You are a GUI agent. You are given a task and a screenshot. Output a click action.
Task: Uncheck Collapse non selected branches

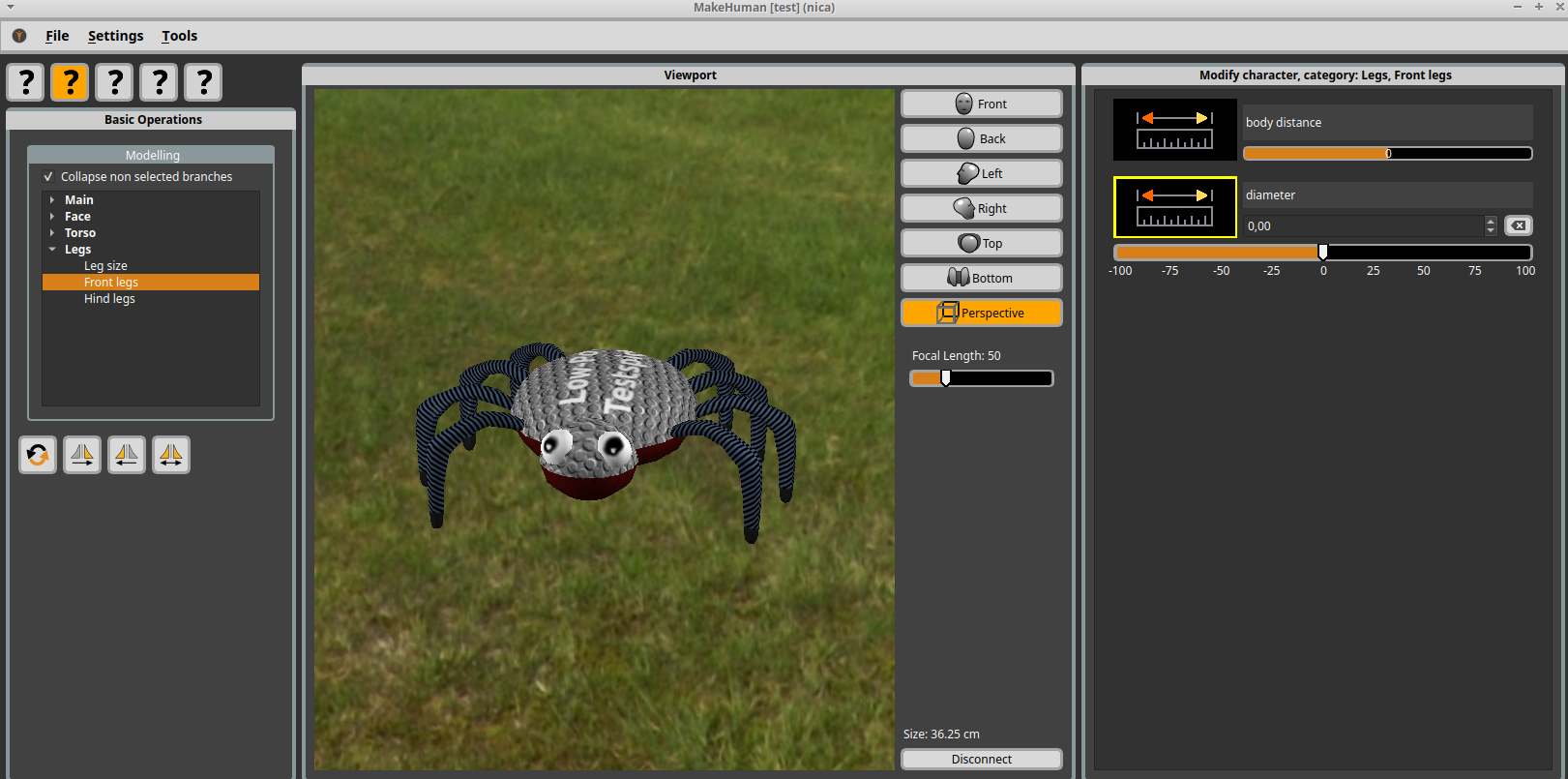[48, 177]
